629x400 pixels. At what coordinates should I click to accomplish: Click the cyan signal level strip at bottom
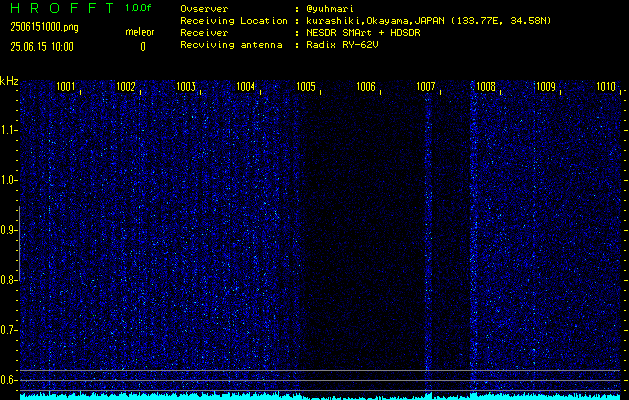[x=320, y=397]
